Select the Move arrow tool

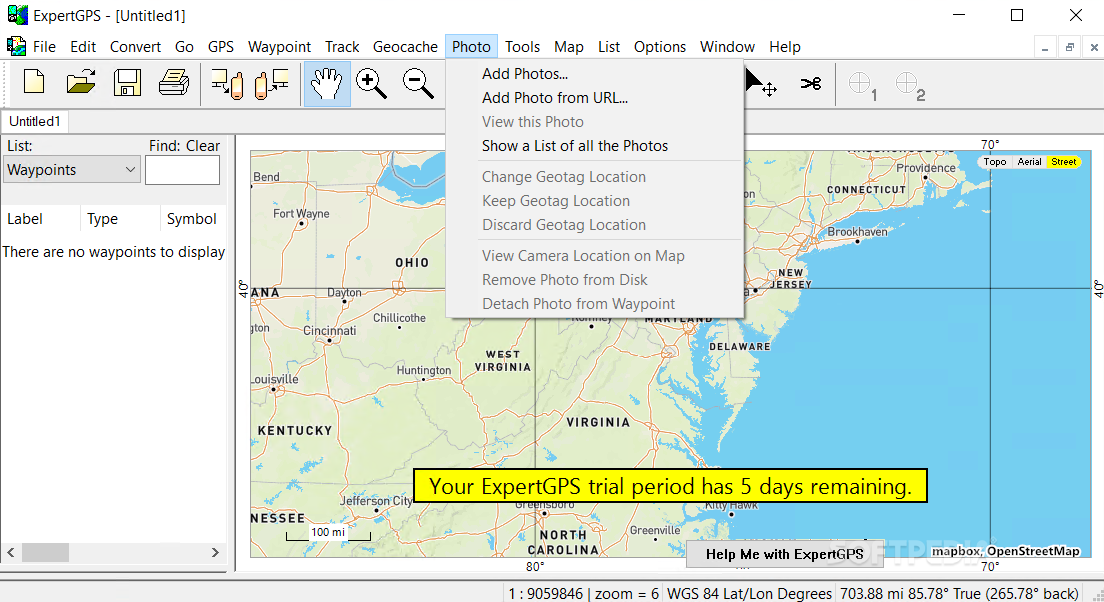[x=760, y=82]
